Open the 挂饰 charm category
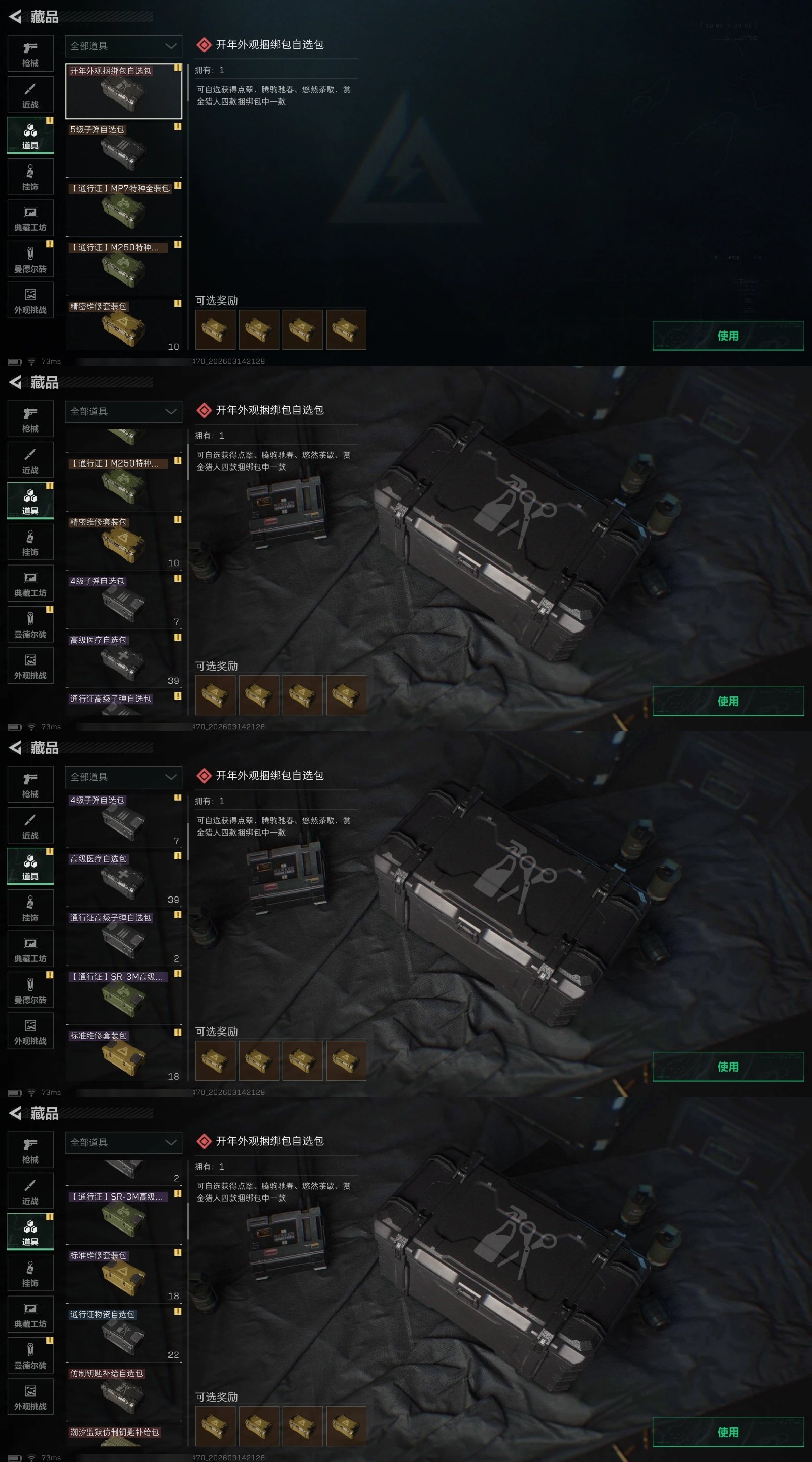The height and width of the screenshot is (1462, 812). pos(30,177)
